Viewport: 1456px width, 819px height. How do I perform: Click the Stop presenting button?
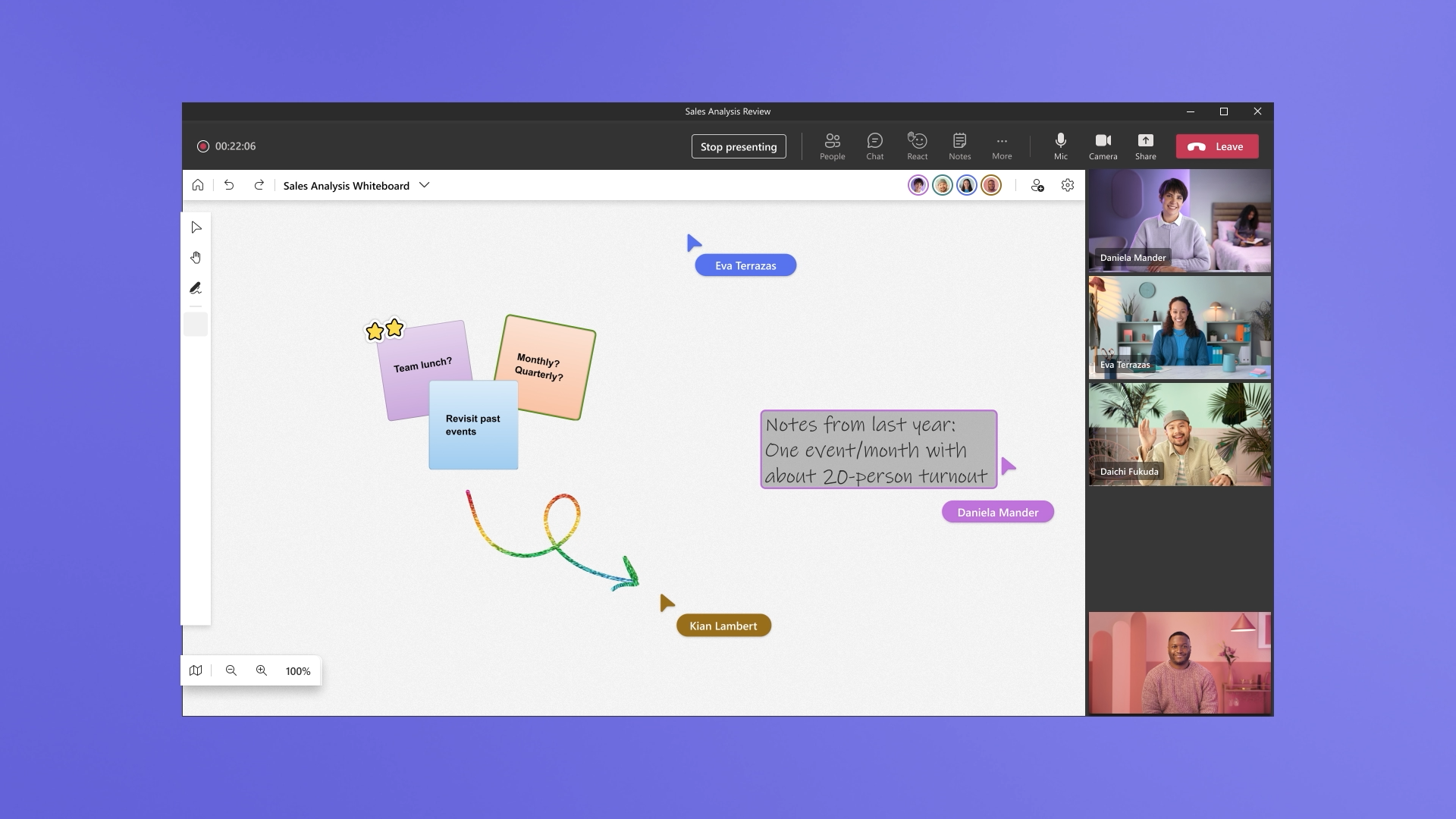tap(739, 146)
